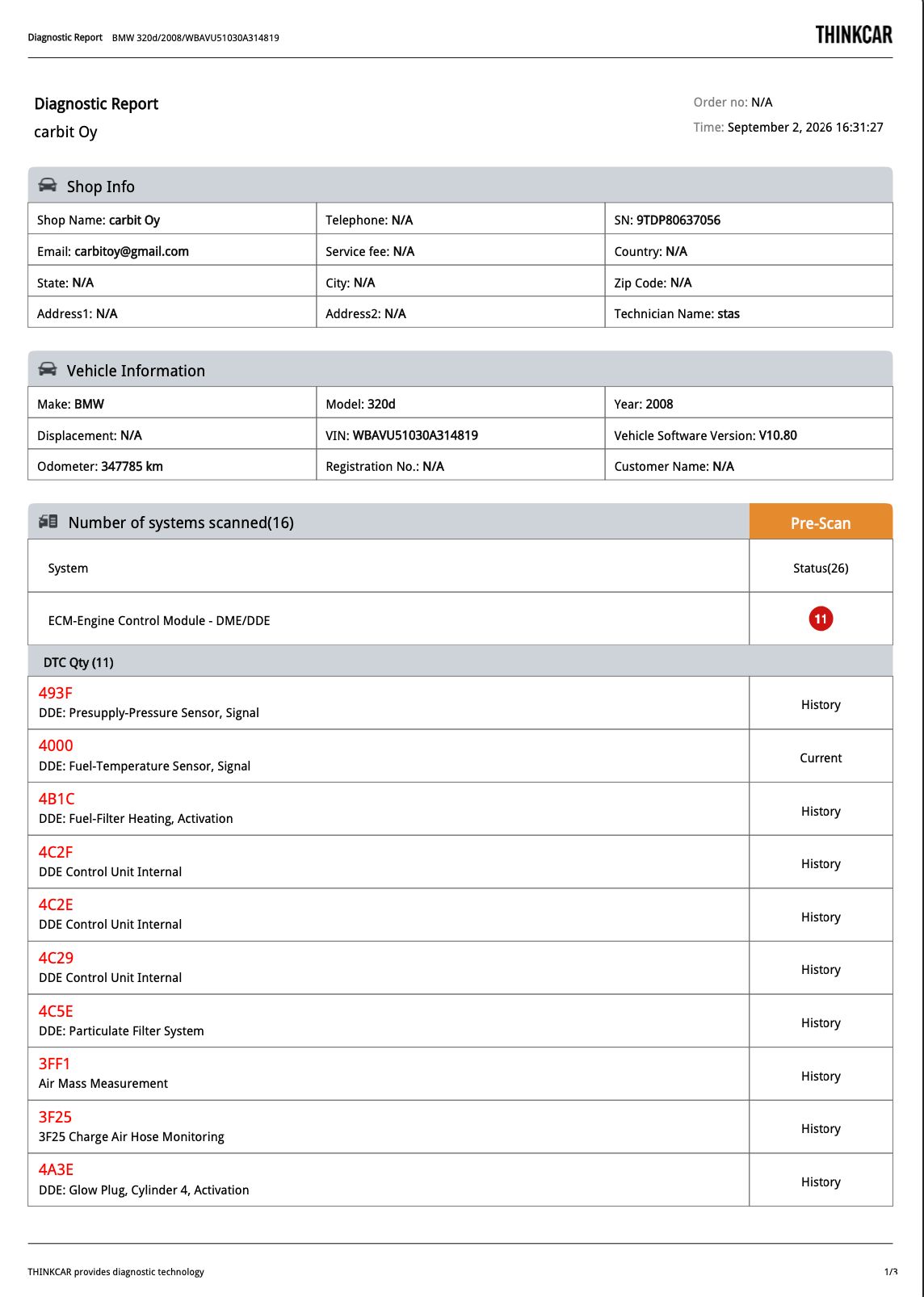The height and width of the screenshot is (1297, 924).
Task: Click the Fuel-Temperature Sensor, Signal description
Action: click(x=145, y=766)
